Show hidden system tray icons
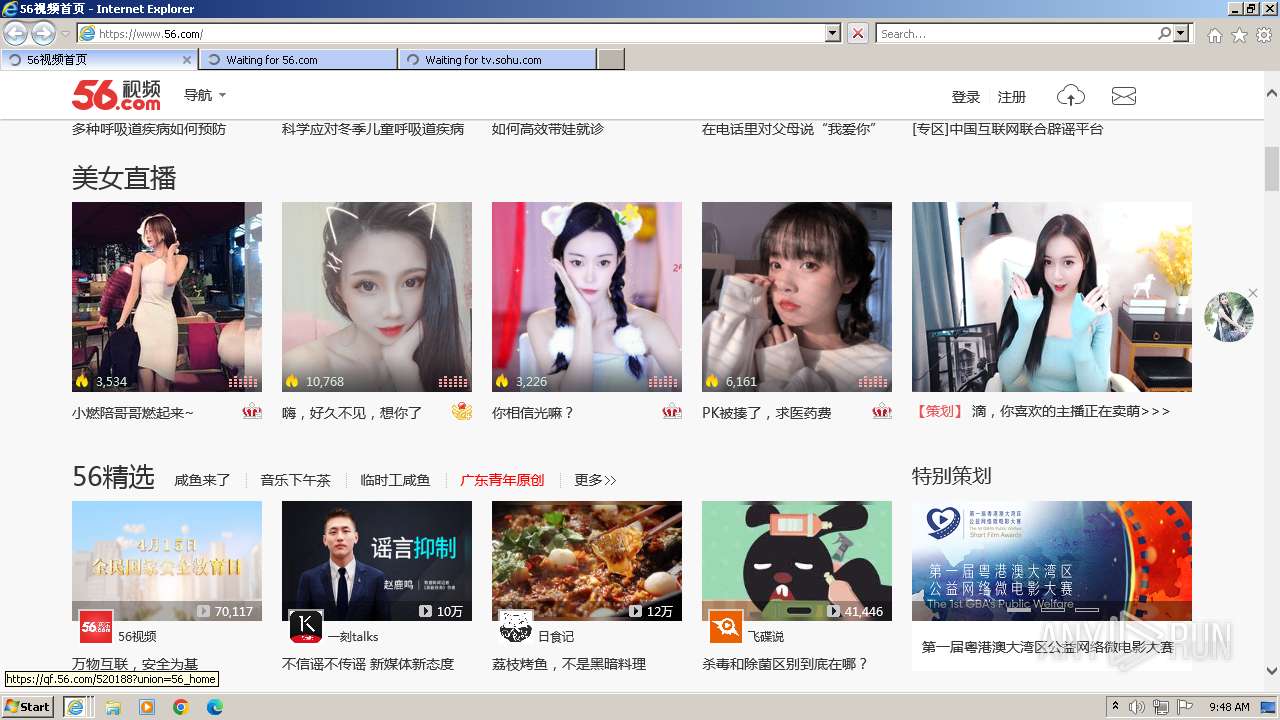Screen dimensions: 1280x720 [x=1115, y=707]
